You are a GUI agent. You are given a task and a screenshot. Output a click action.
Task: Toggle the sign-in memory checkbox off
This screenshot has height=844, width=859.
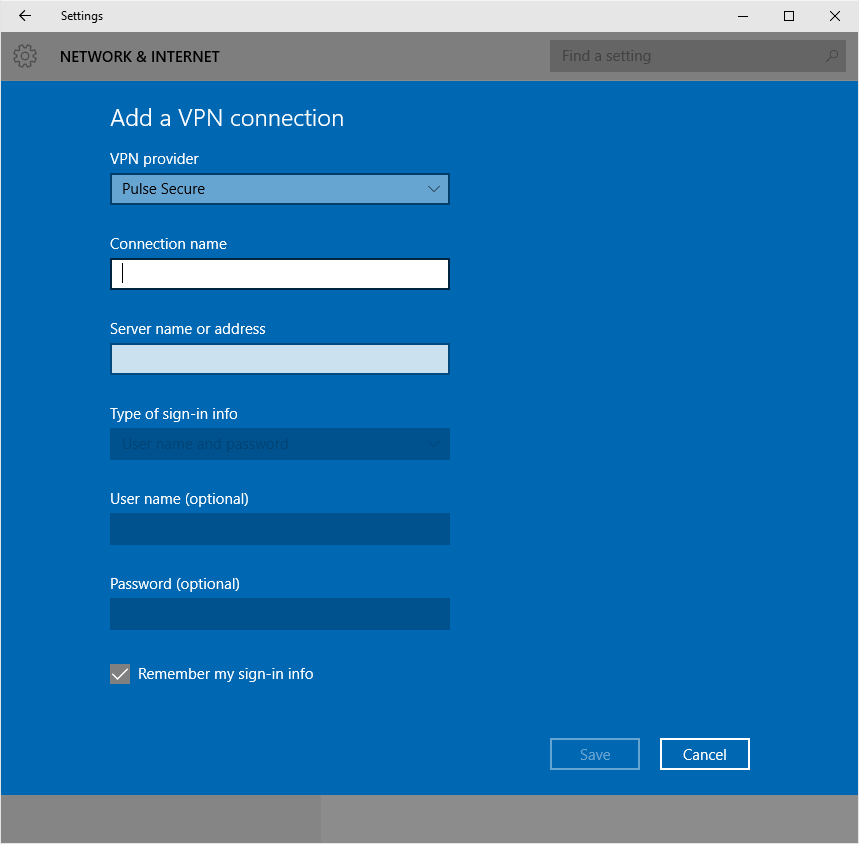click(120, 674)
